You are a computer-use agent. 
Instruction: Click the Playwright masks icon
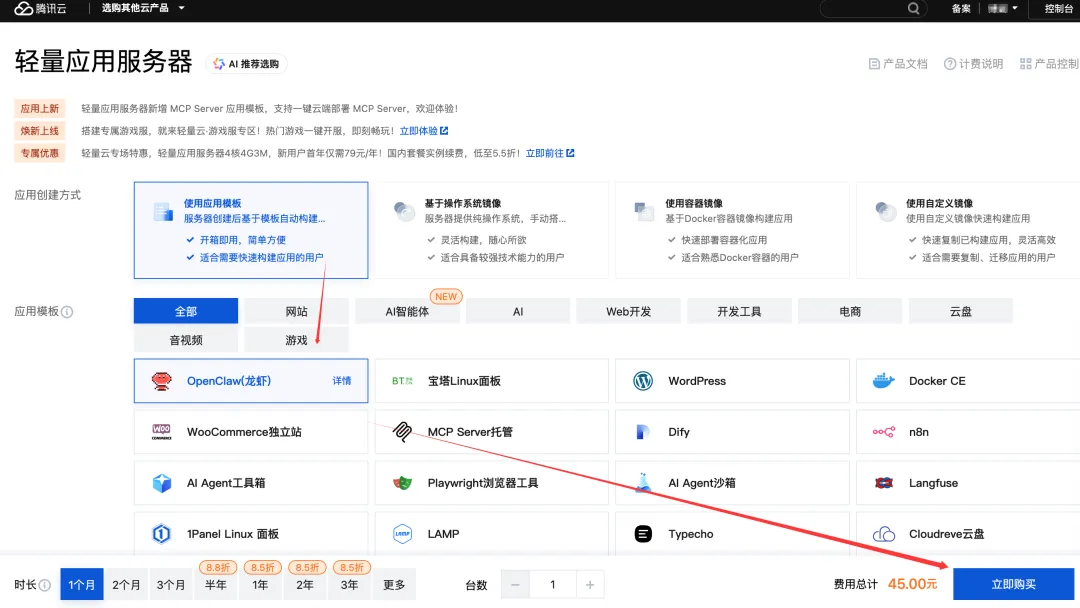402,483
